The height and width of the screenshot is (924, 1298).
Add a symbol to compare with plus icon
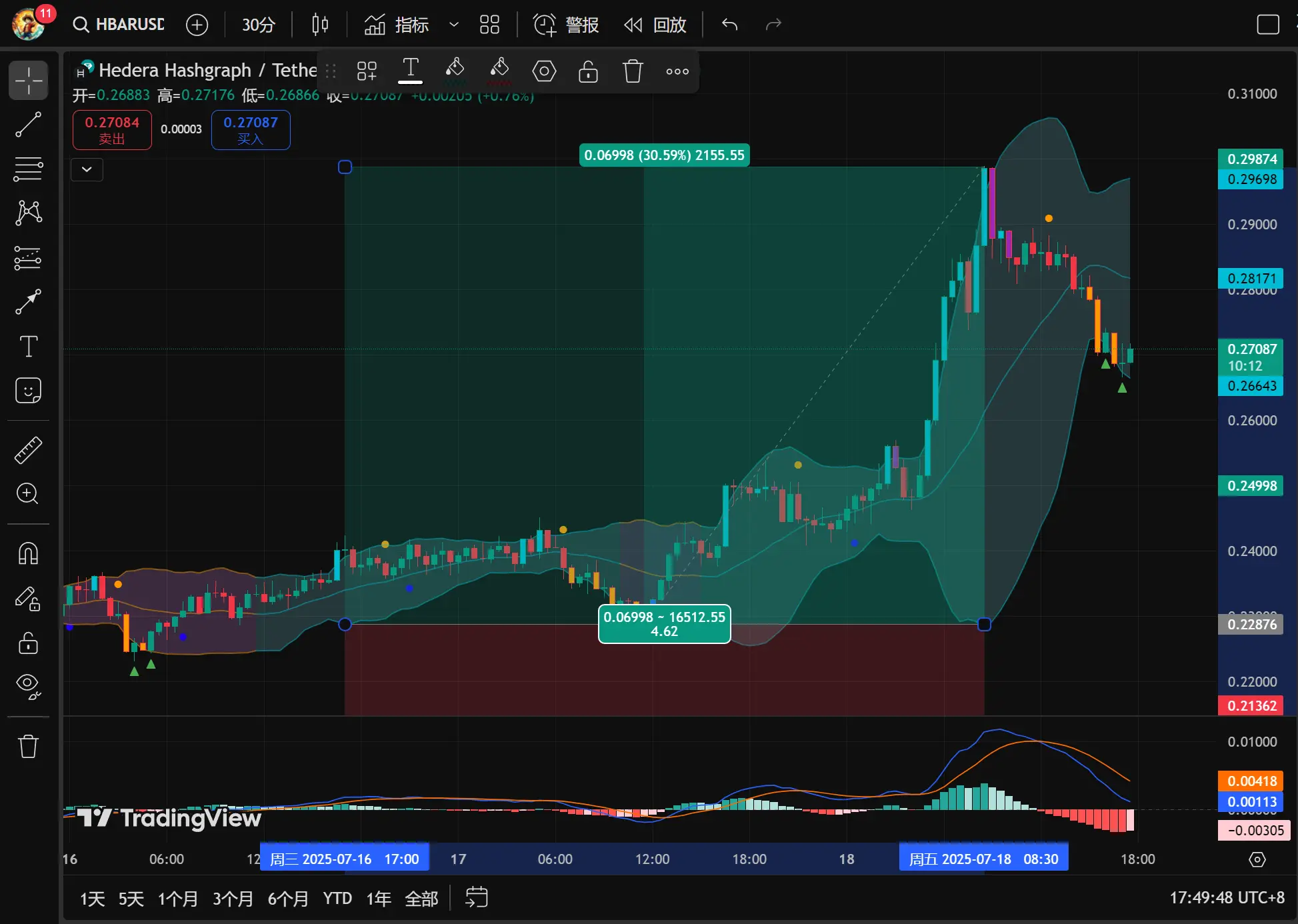(197, 25)
